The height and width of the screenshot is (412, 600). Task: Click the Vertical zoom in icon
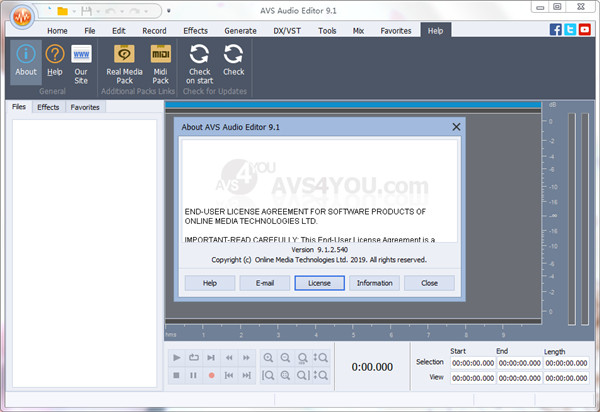click(x=320, y=358)
